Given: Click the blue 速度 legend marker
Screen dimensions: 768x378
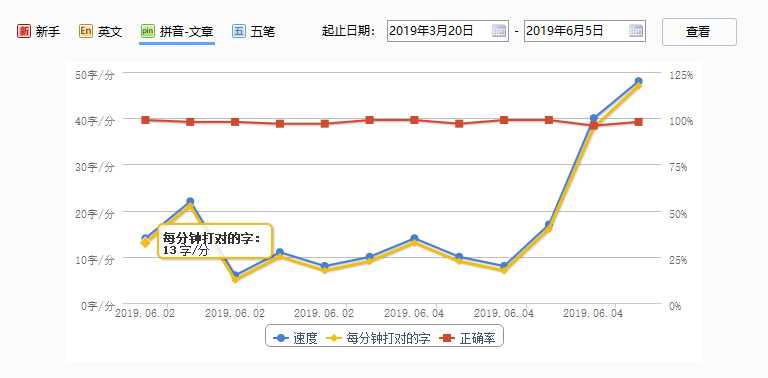Looking at the screenshot, I should (281, 338).
